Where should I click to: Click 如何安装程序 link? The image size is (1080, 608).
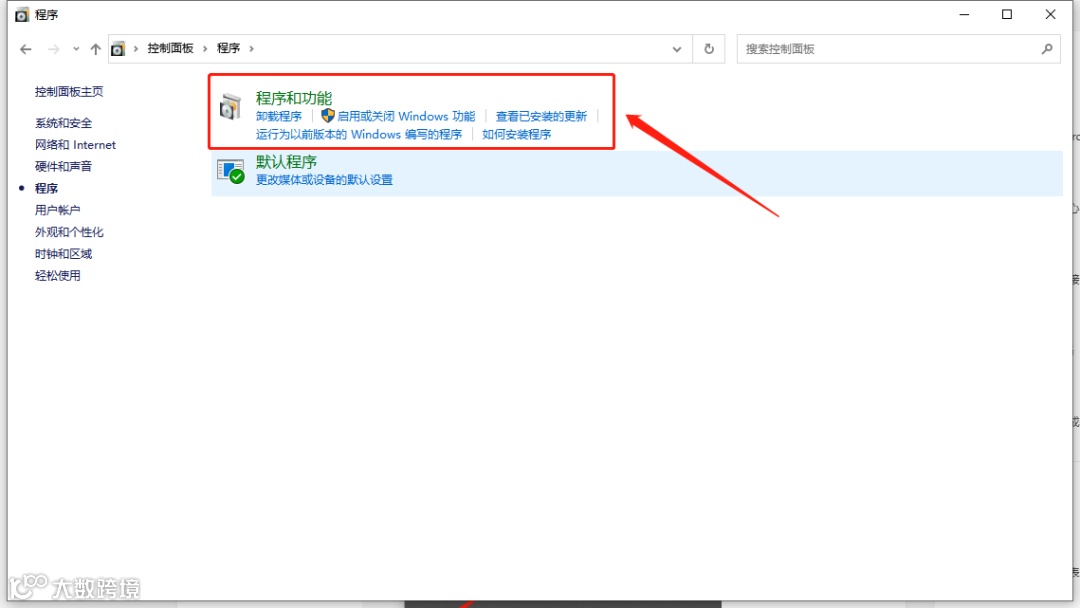(x=517, y=134)
